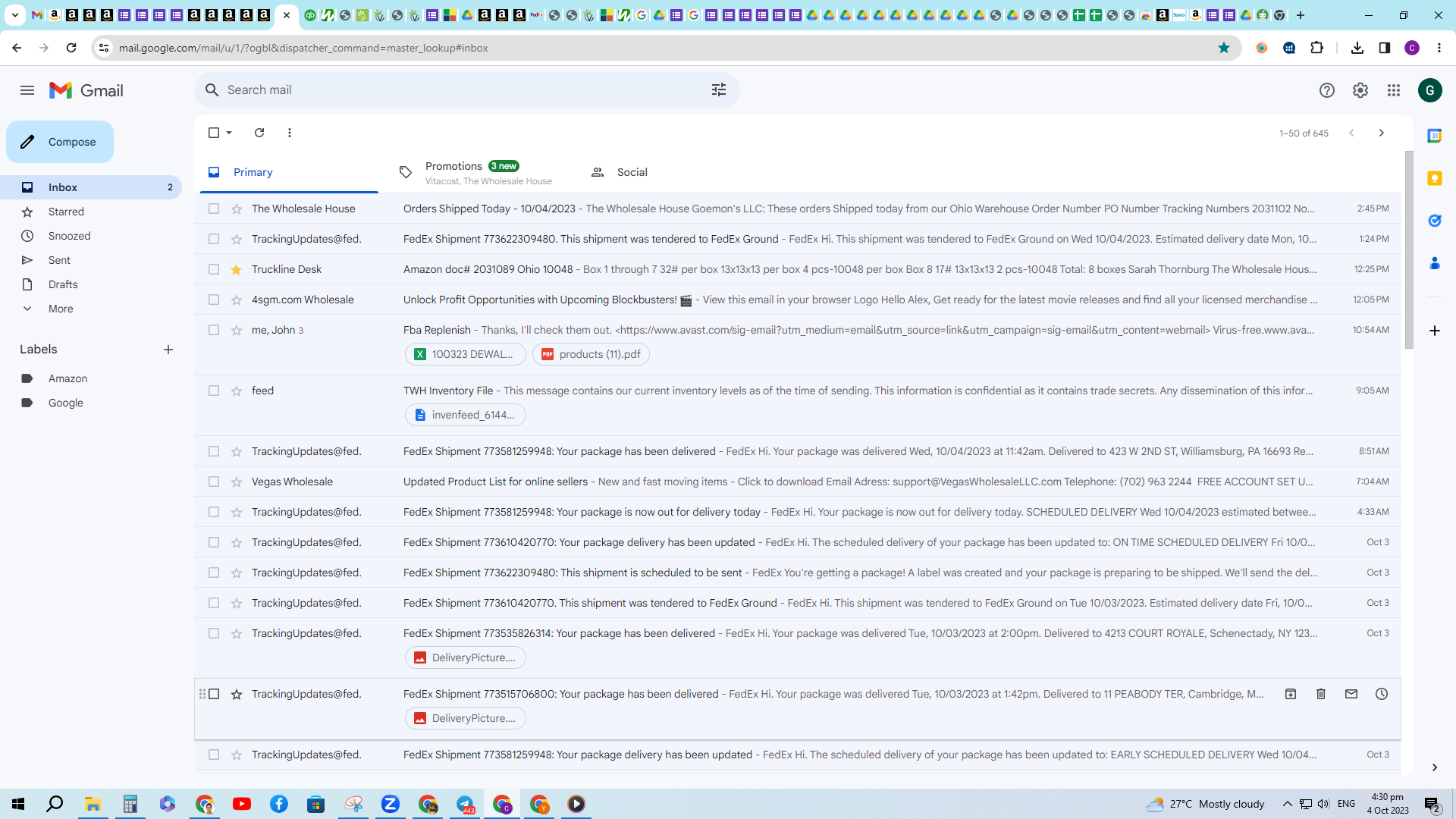Open Google account avatar G

(x=1430, y=90)
